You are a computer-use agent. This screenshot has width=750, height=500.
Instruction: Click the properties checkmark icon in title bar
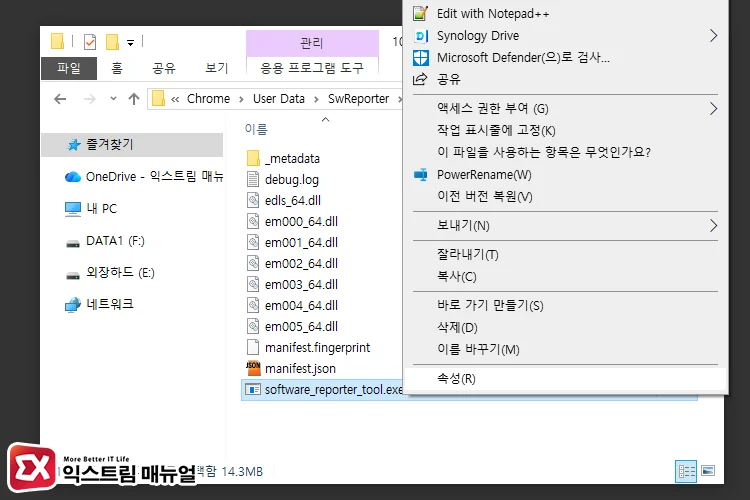90,42
